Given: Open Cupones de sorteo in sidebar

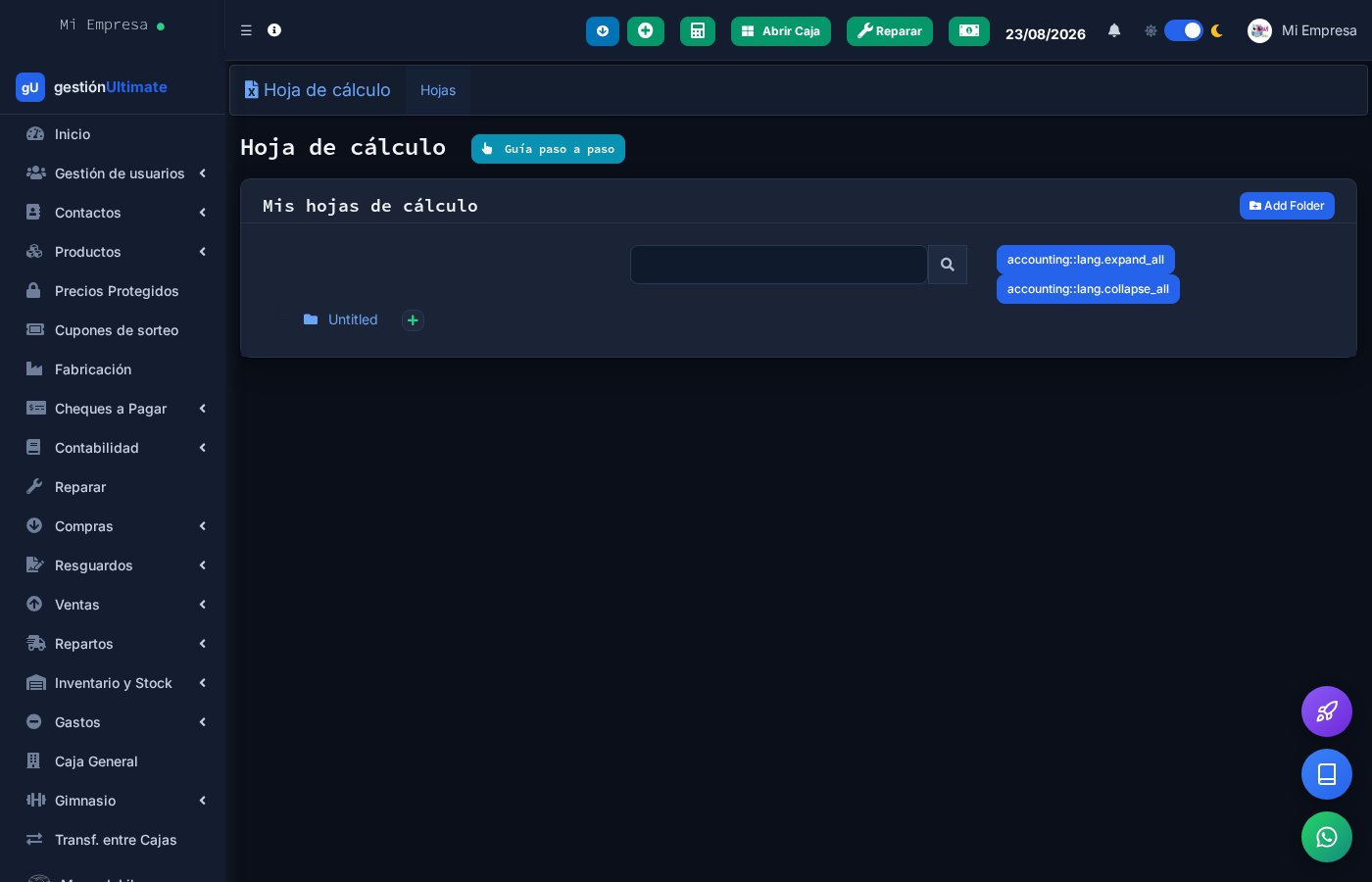Looking at the screenshot, I should [113, 330].
